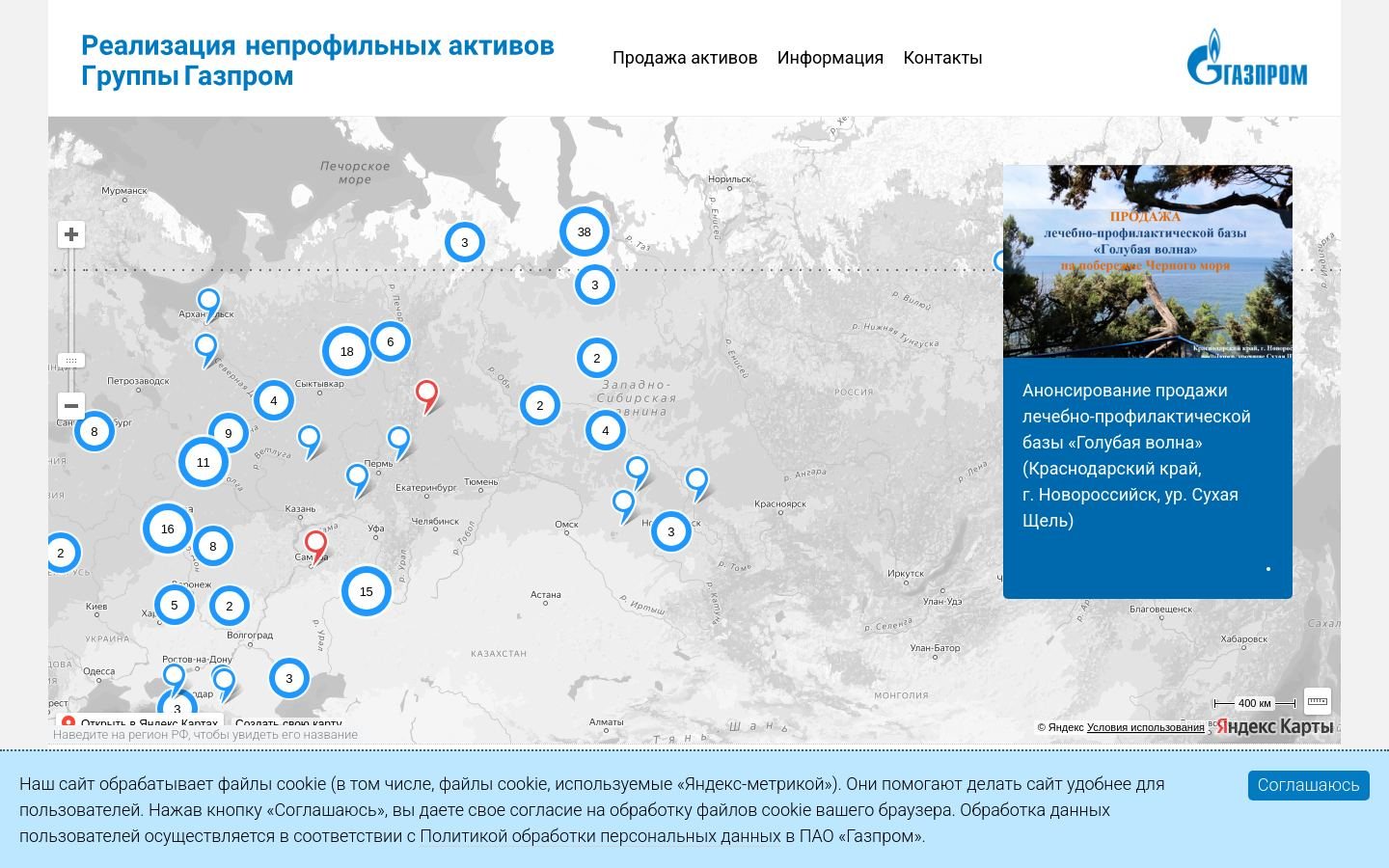Select blue placemark at Arkhangelsk

tap(208, 303)
